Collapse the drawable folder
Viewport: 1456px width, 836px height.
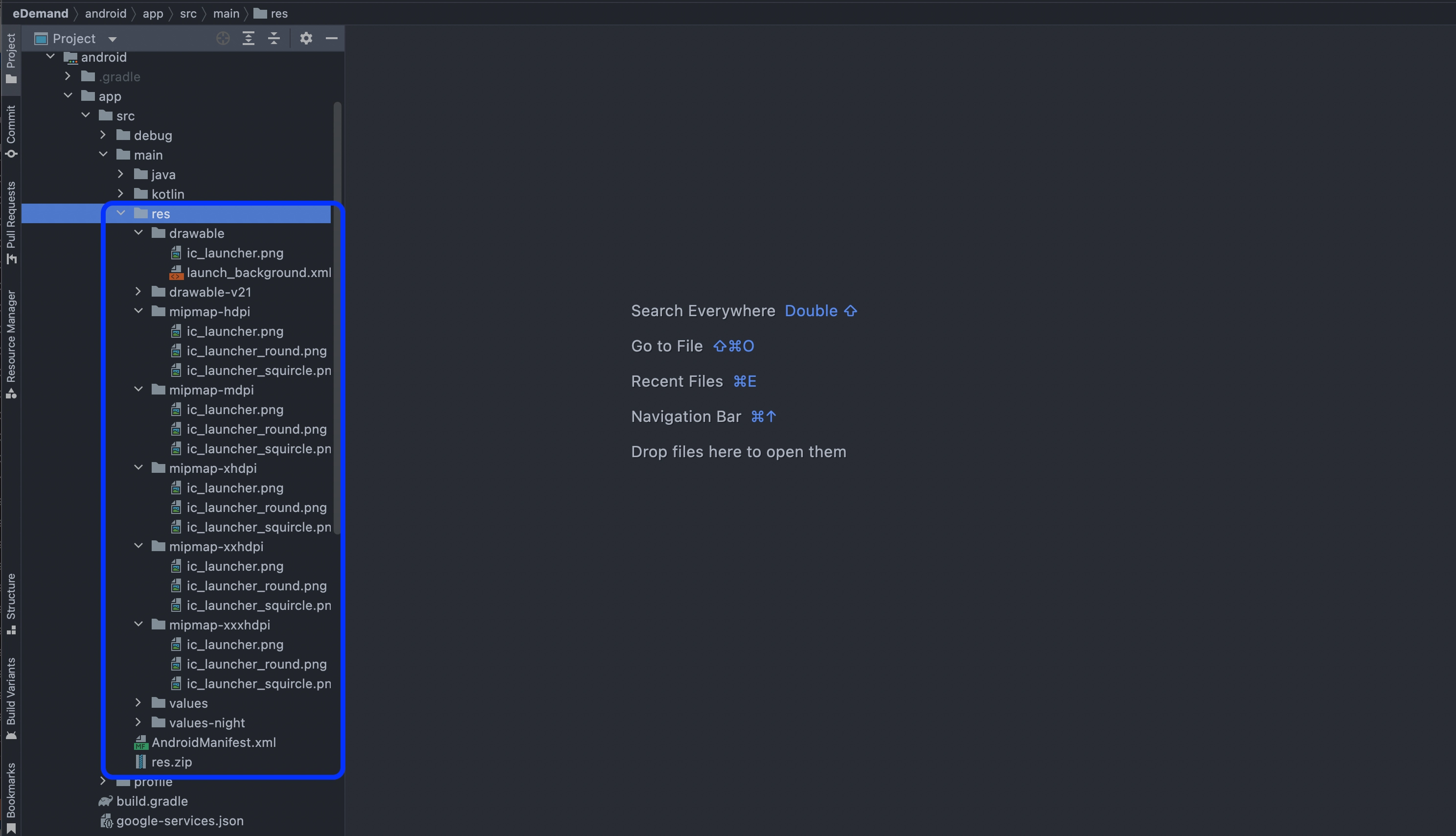pyautogui.click(x=138, y=232)
